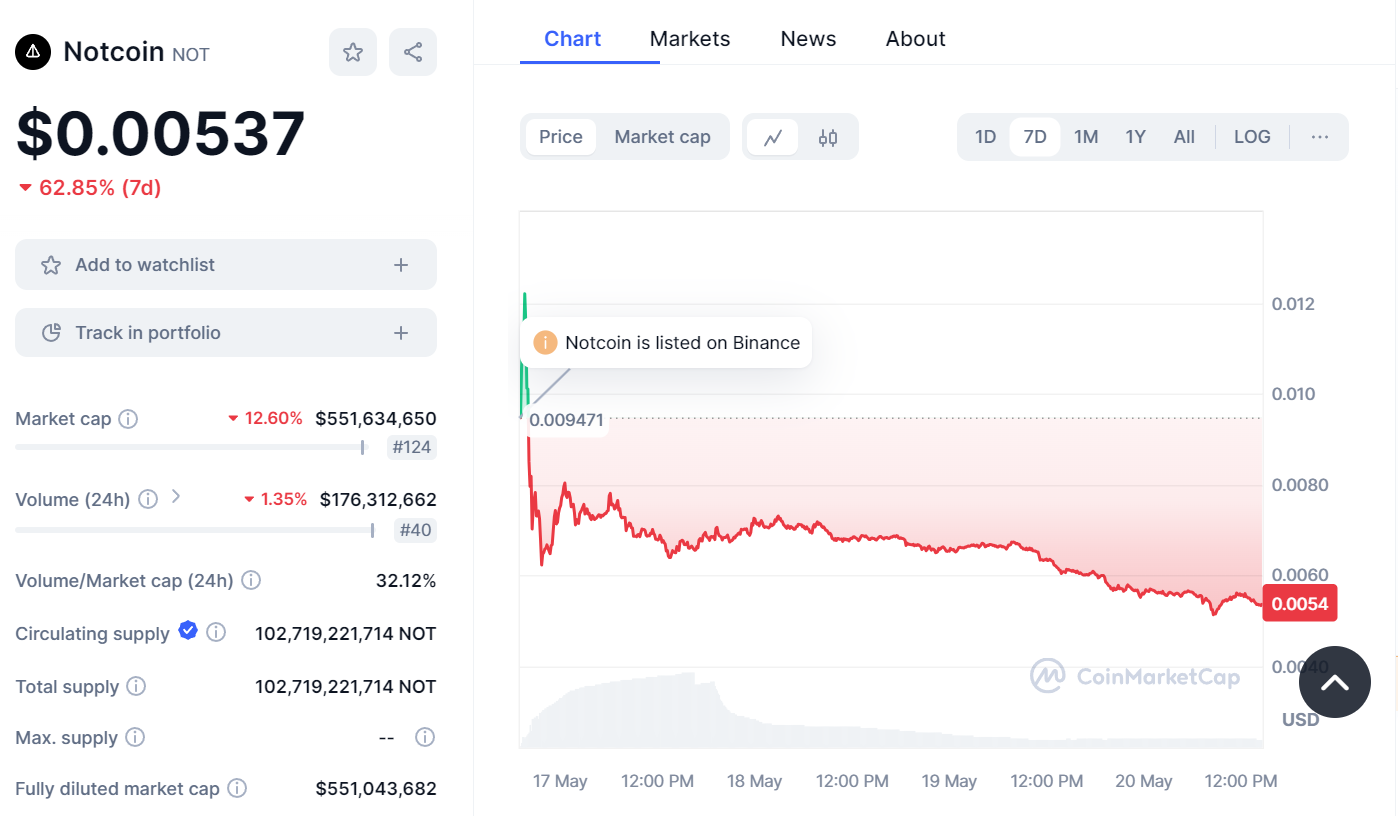Star Notcoin with the favorite icon button

click(353, 52)
